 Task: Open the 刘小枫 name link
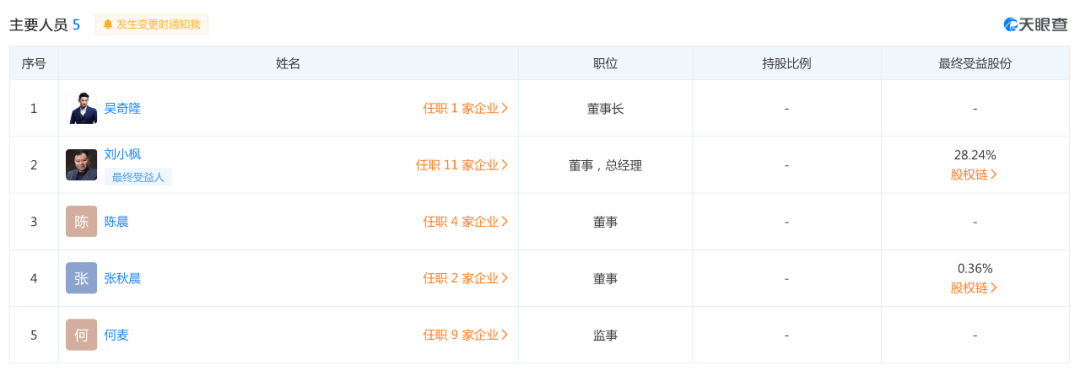(122, 154)
